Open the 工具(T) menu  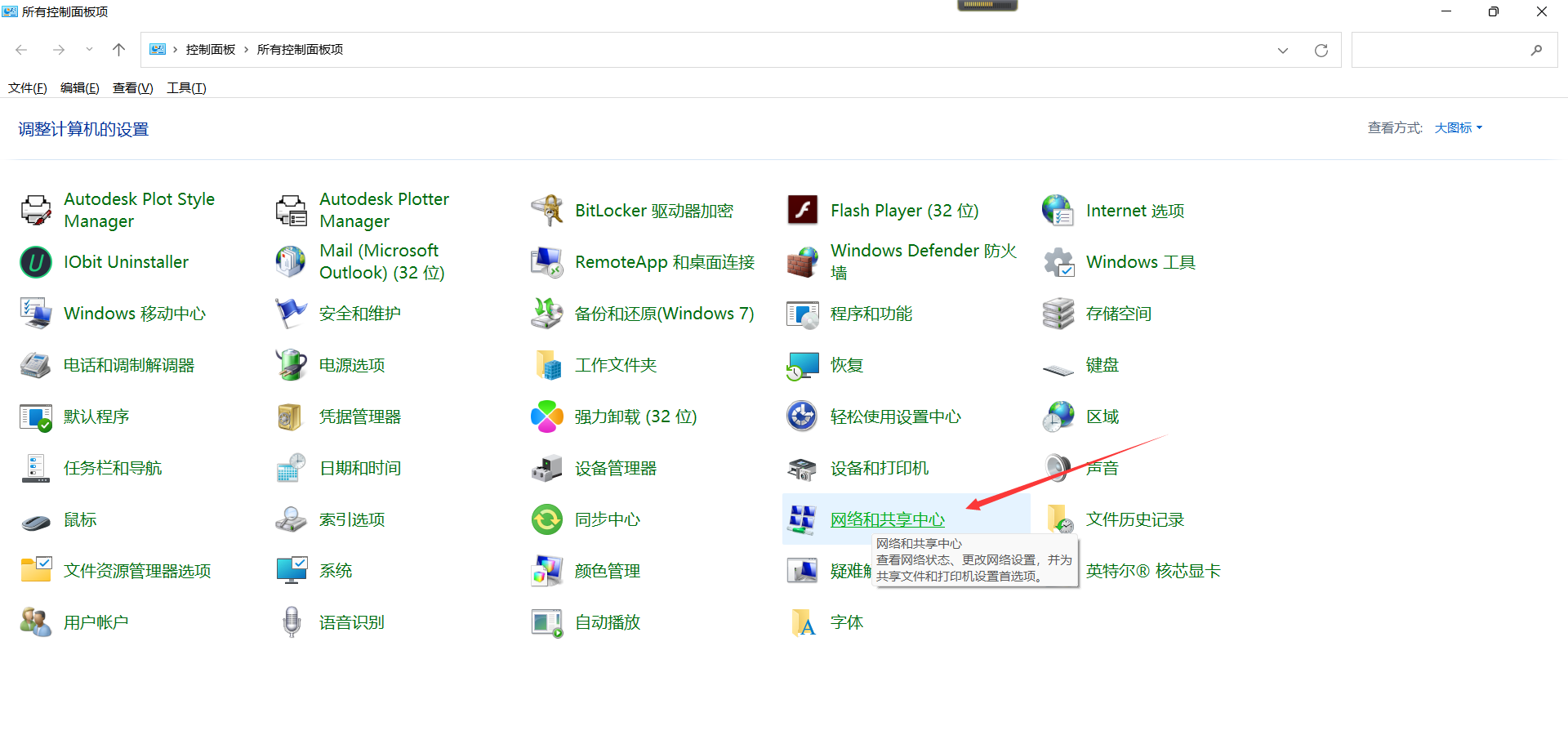[x=186, y=88]
